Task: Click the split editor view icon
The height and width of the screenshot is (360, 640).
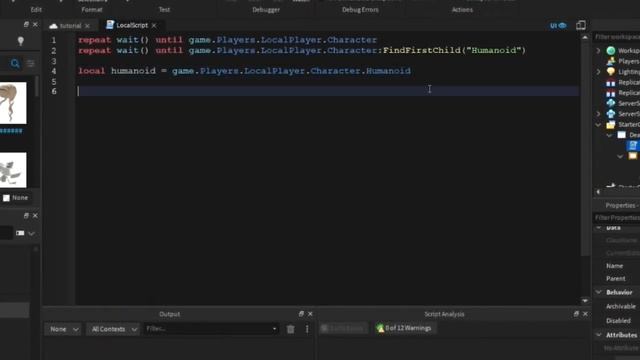Action: pyautogui.click(x=580, y=25)
